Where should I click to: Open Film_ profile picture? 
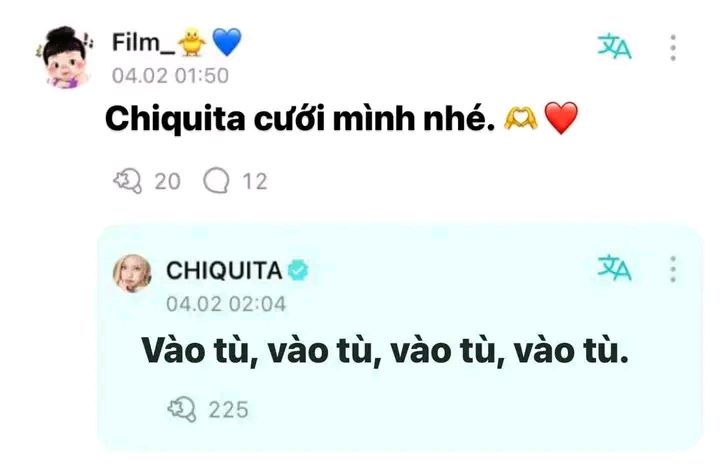pyautogui.click(x=65, y=57)
